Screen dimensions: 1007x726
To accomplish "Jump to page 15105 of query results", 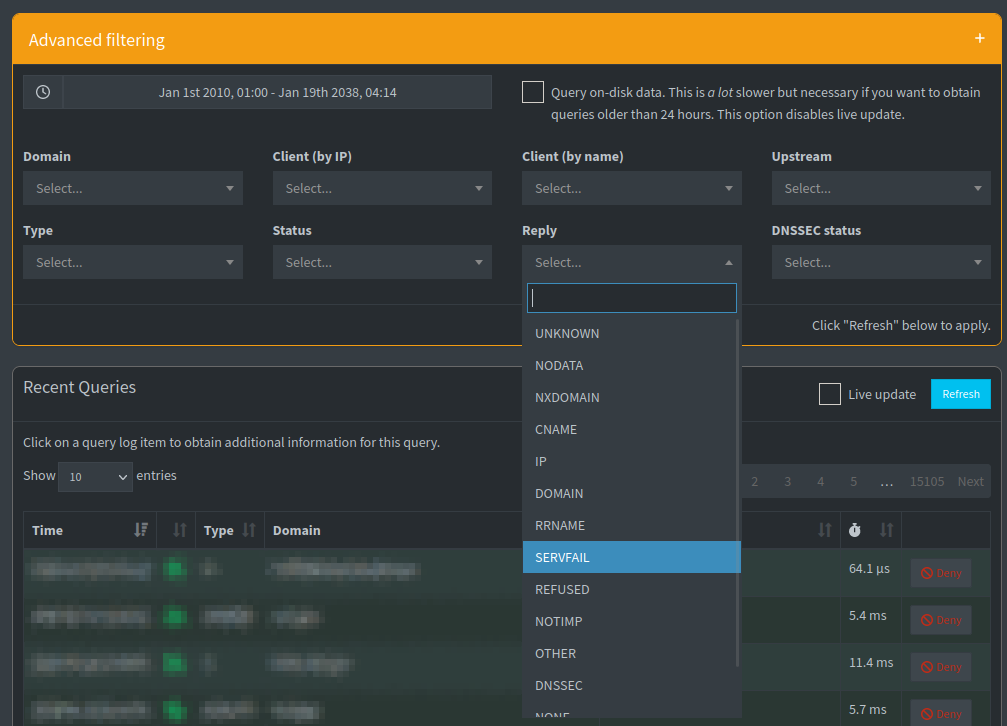I will point(926,481).
